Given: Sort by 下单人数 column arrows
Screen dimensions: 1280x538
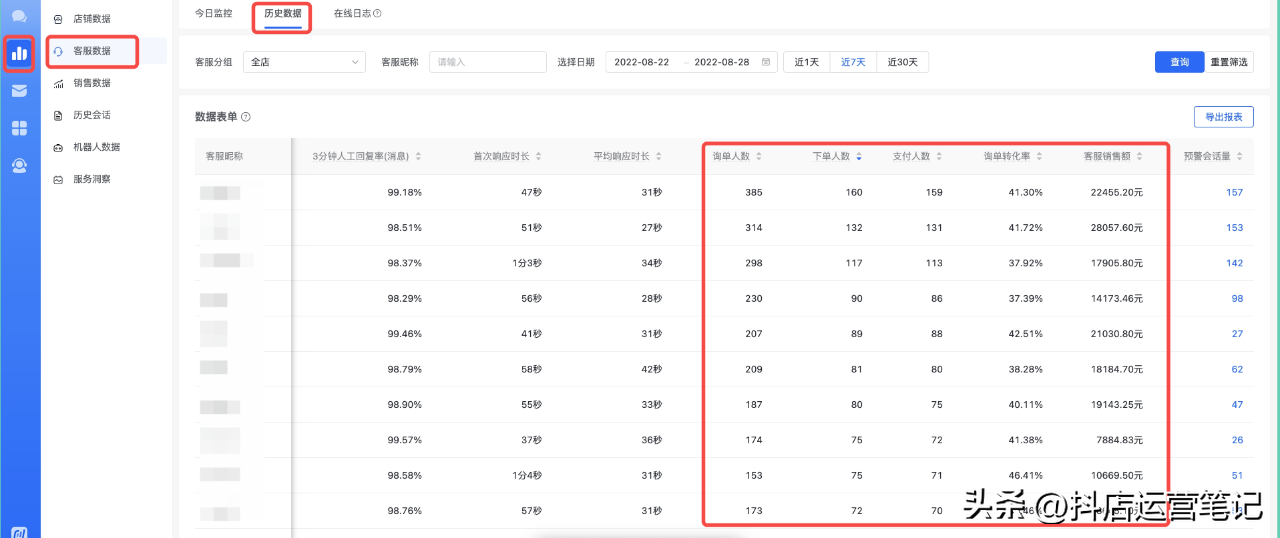Looking at the screenshot, I should click(859, 156).
